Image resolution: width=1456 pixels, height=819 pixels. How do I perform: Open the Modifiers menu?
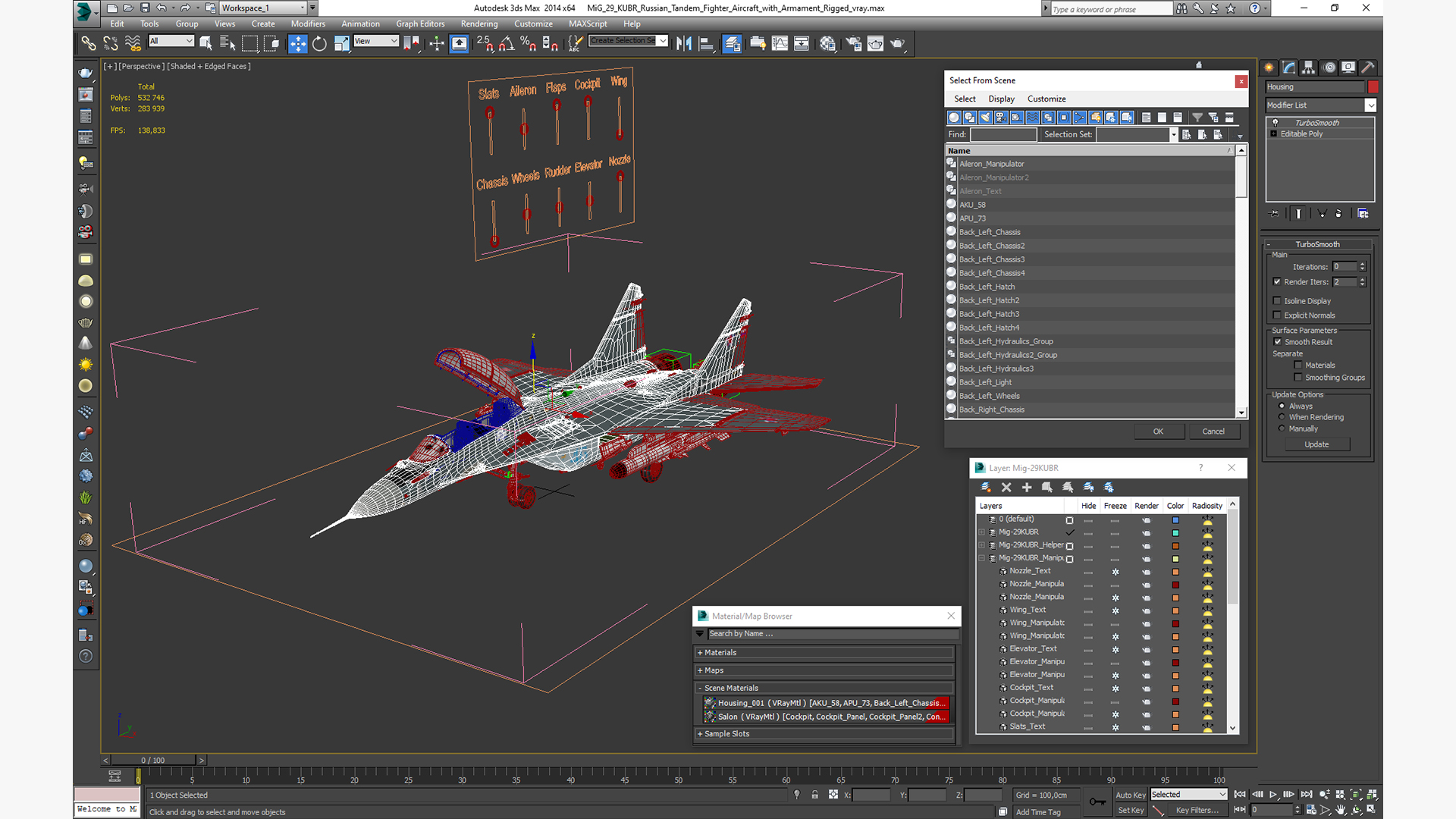pos(308,24)
